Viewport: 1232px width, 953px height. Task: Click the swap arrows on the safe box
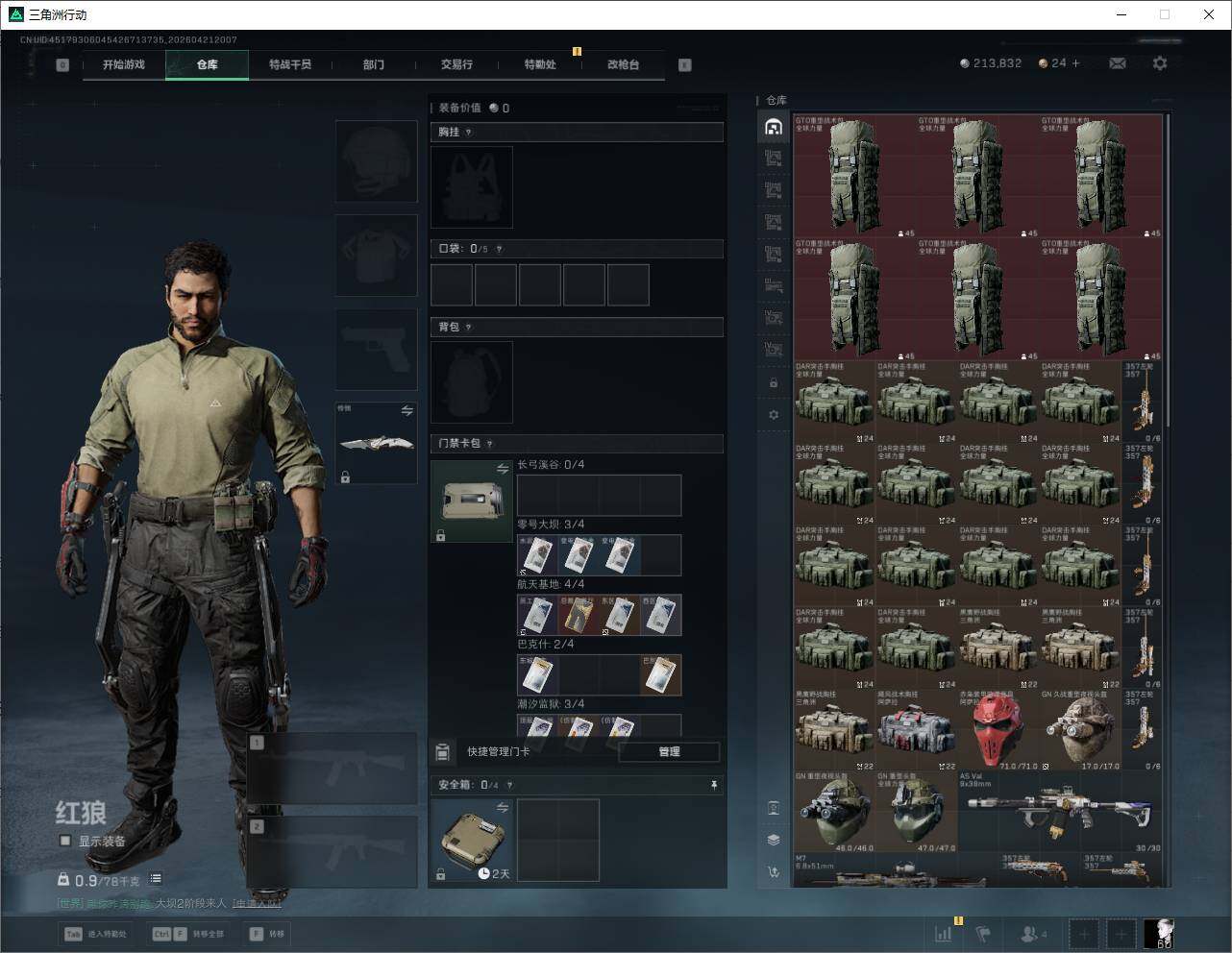(502, 809)
